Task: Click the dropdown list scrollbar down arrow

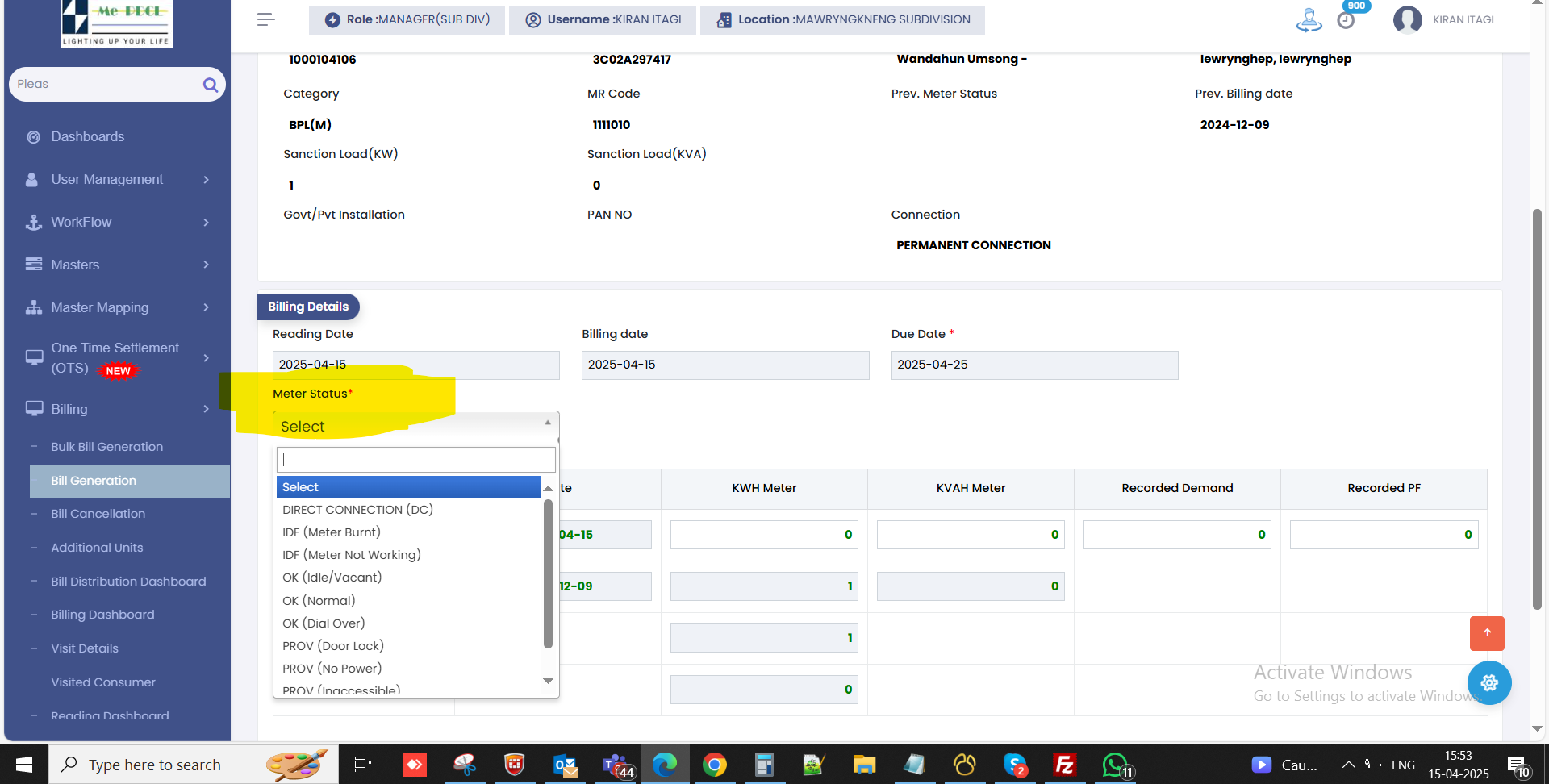Action: point(549,682)
